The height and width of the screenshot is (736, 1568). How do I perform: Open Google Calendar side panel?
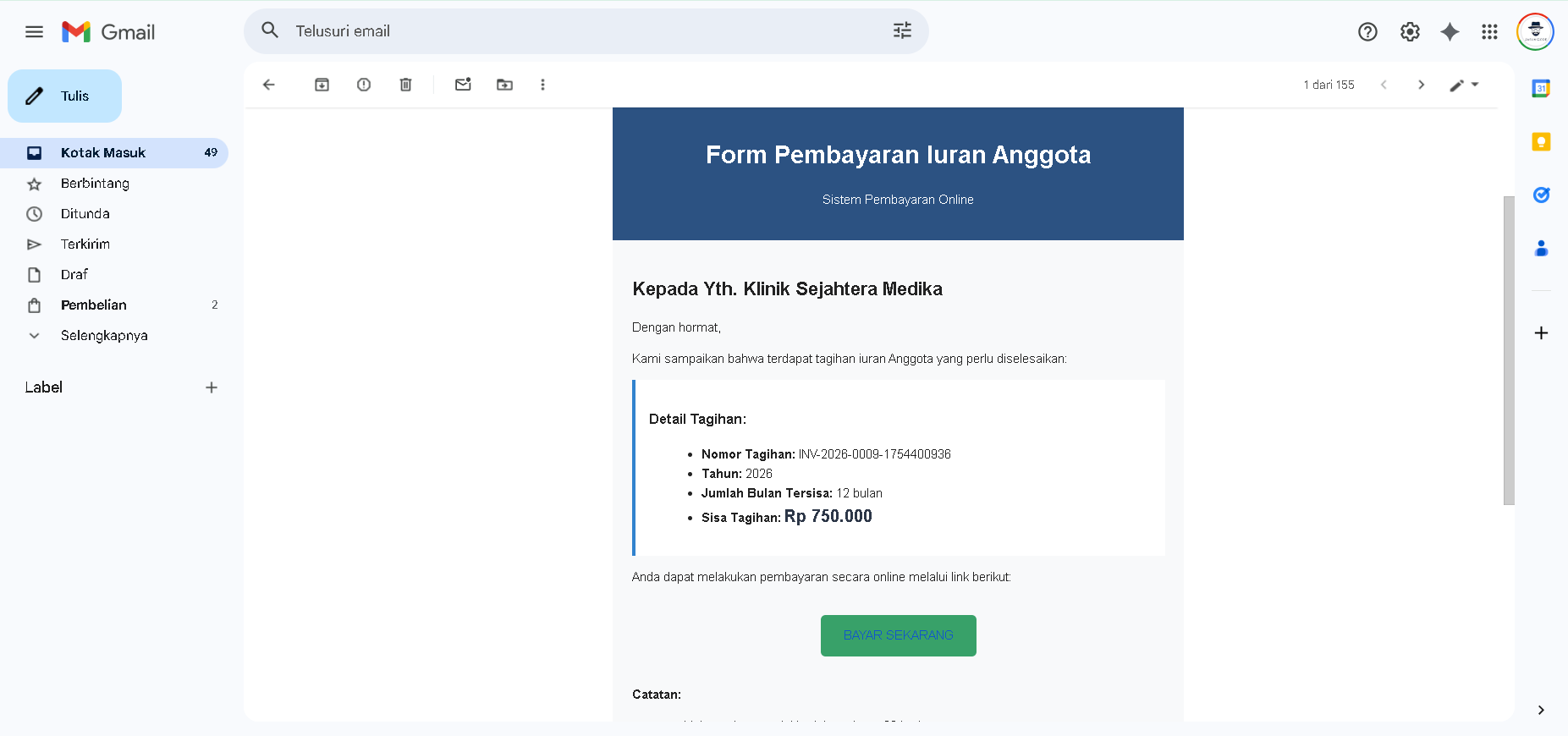click(x=1541, y=88)
